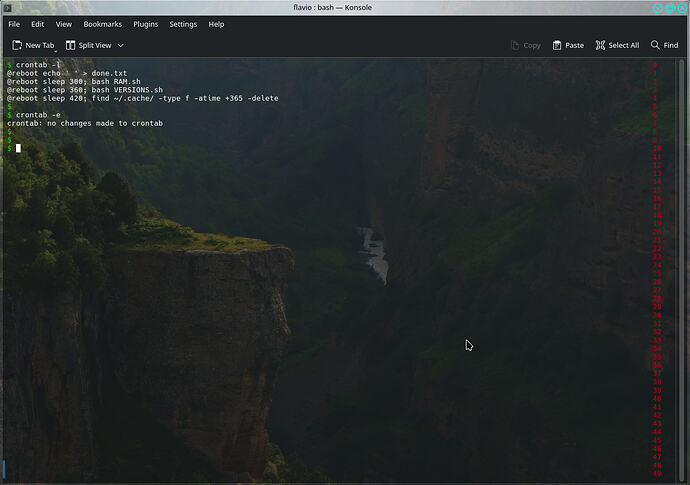The width and height of the screenshot is (690, 485).
Task: Click the Paste button label
Action: coord(574,45)
